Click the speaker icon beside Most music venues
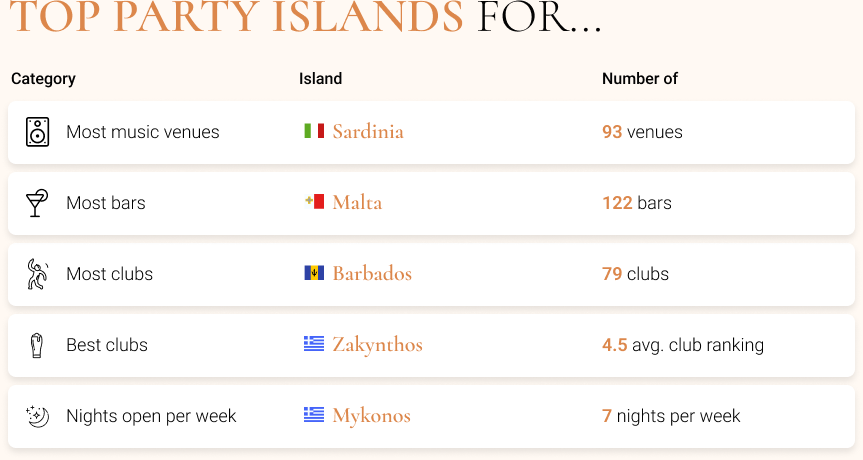Viewport: 863px width, 460px height. (37, 132)
